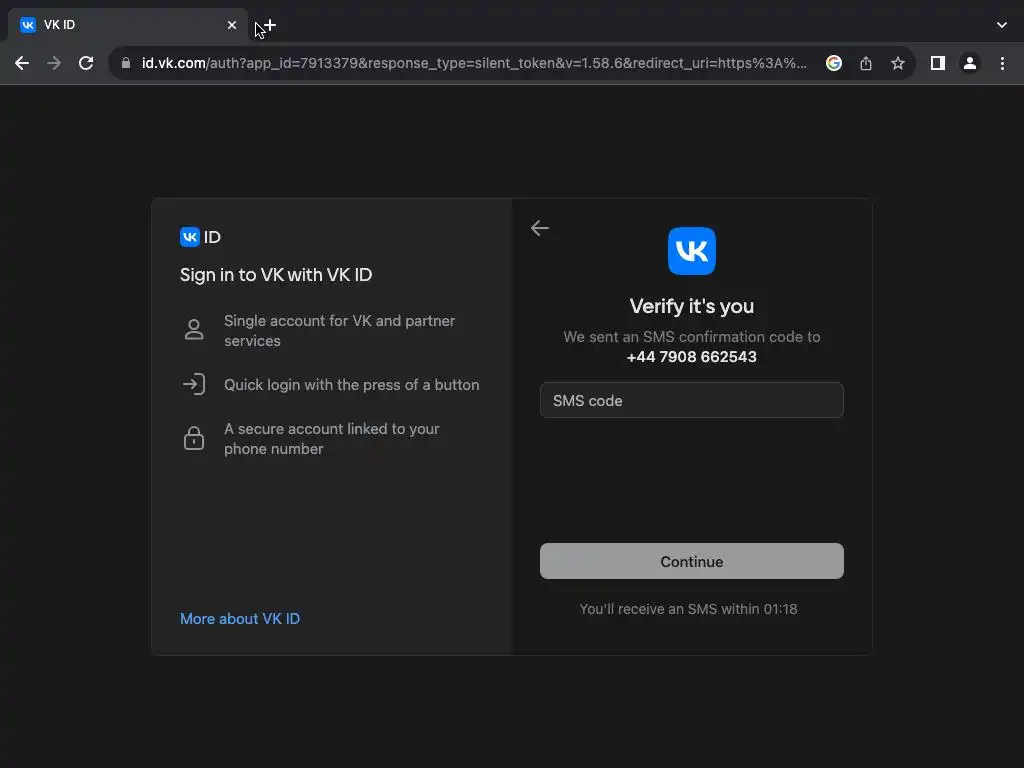Click the browser forward arrow
This screenshot has width=1024, height=768.
54,63
